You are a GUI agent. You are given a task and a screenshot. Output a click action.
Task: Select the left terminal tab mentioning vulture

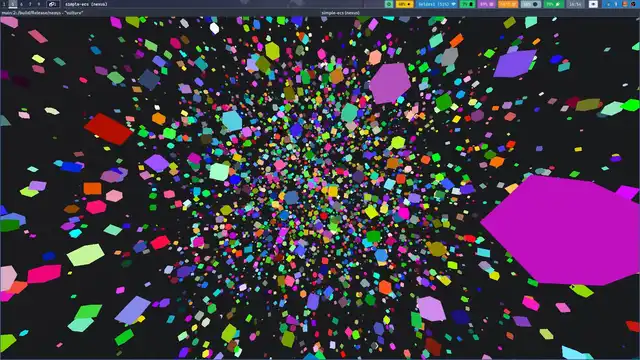42,13
